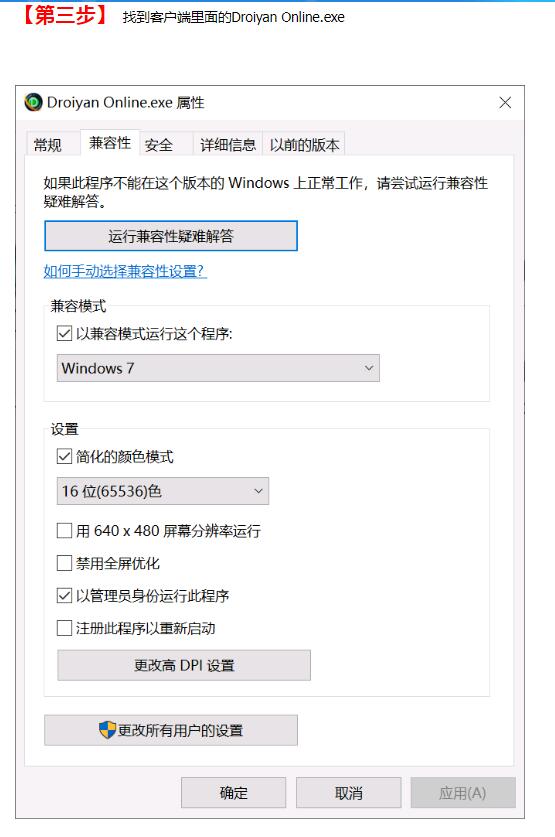Confirm with the 确定 button
Image resolution: width=555 pixels, height=837 pixels.
(234, 793)
